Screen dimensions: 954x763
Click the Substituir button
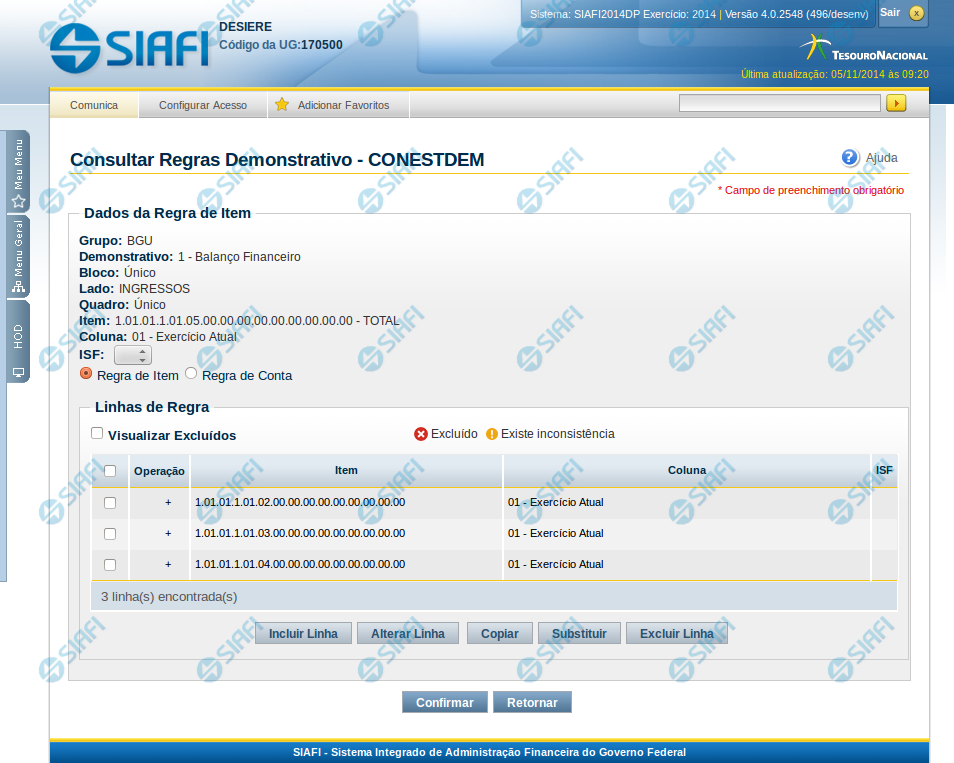click(579, 634)
